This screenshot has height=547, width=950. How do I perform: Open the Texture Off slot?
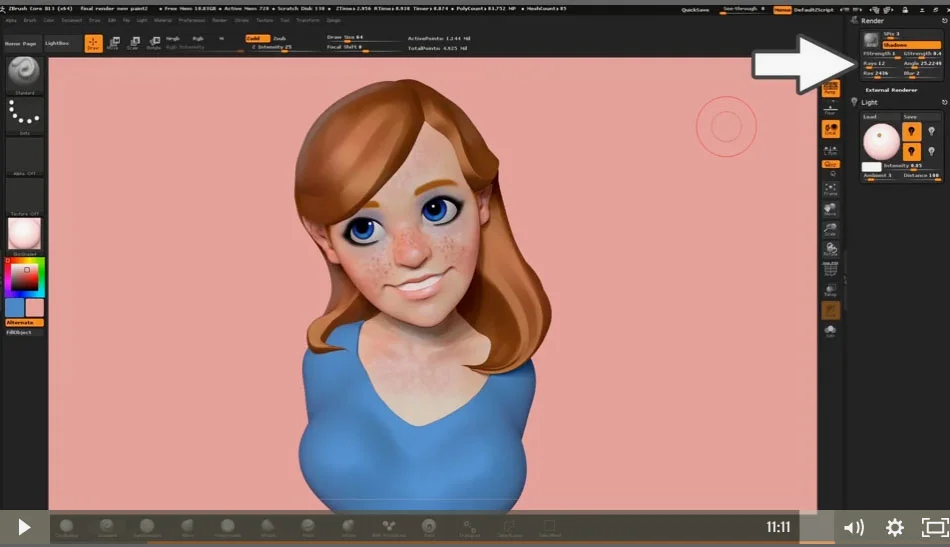[x=24, y=196]
